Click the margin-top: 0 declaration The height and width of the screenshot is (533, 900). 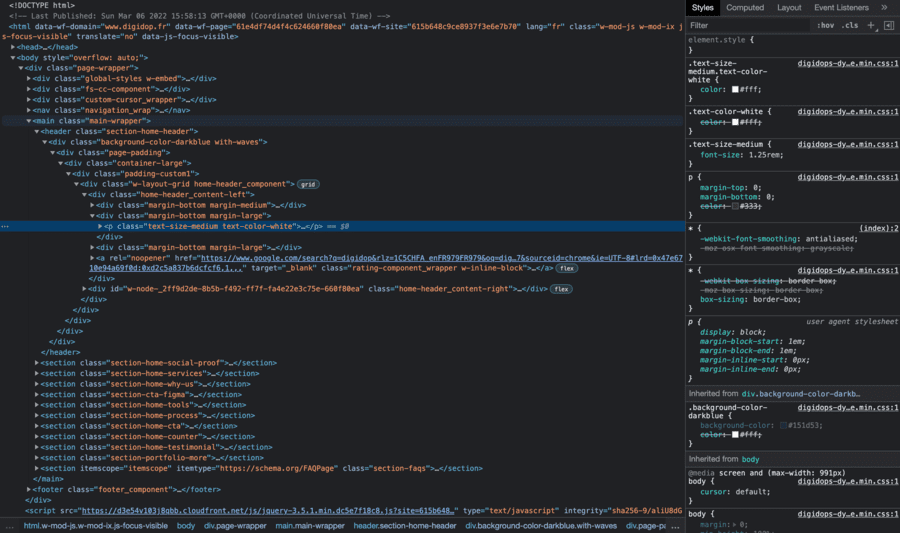click(731, 188)
